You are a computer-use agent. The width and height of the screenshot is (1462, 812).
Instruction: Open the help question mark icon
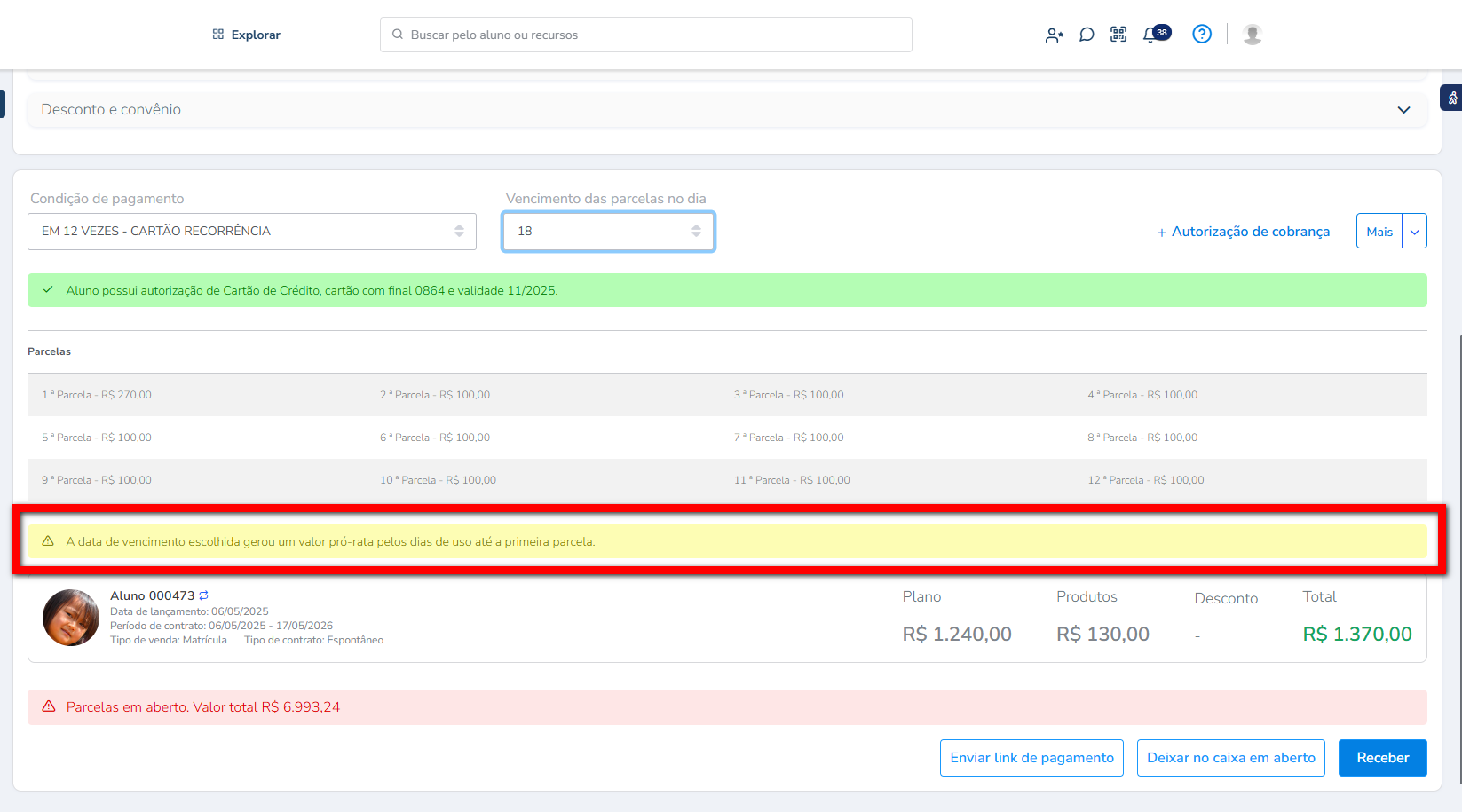click(x=1201, y=34)
